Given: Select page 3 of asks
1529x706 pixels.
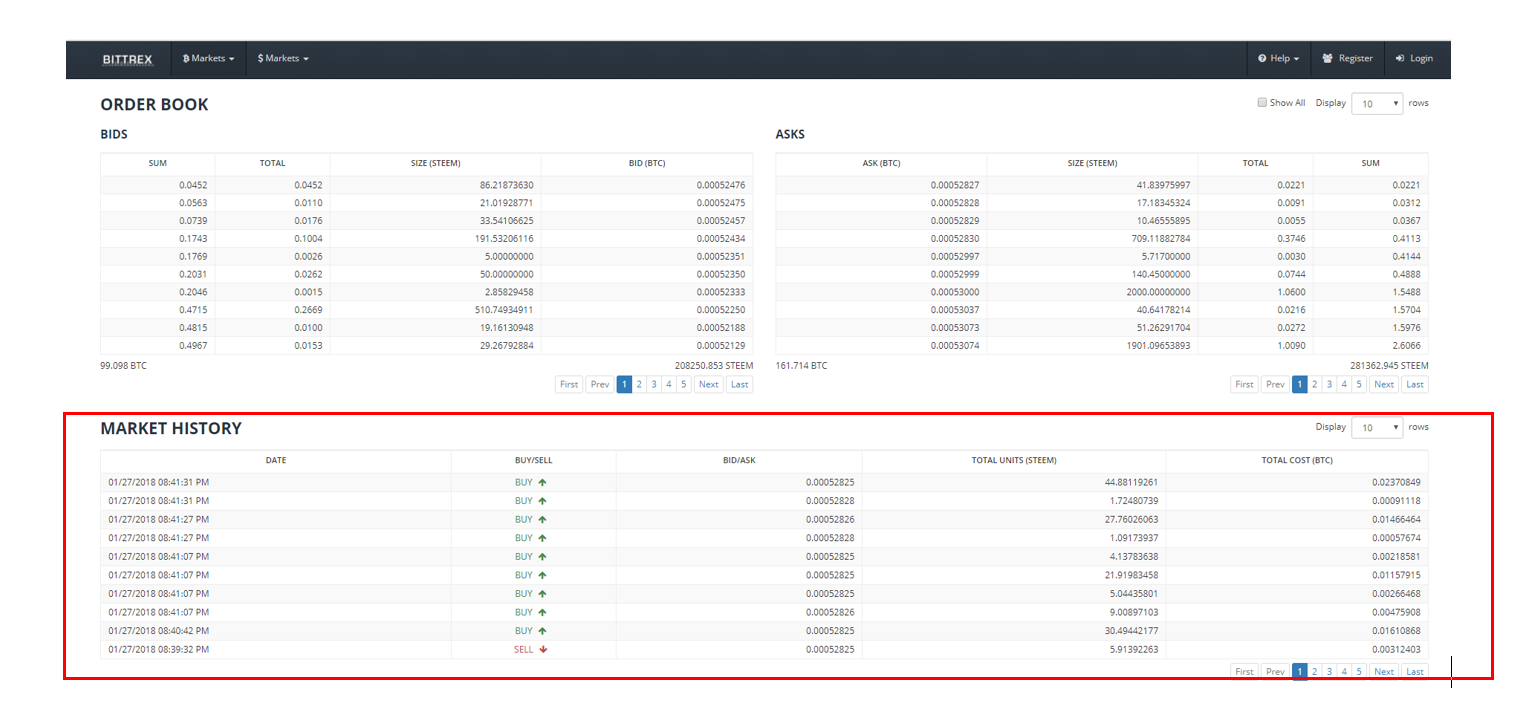Looking at the screenshot, I should click(1329, 384).
